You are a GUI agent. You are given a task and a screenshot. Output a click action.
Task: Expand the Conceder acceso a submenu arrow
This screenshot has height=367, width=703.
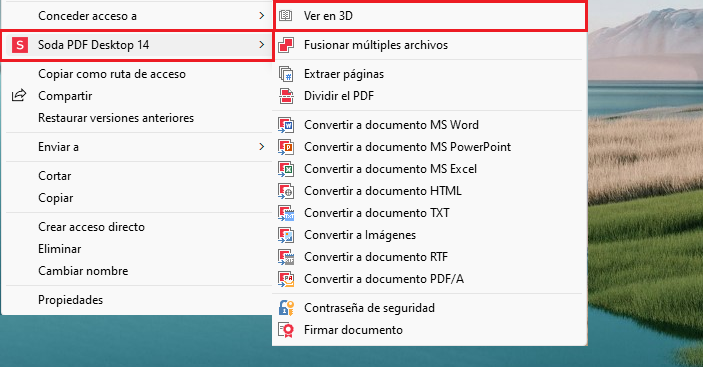[x=262, y=16]
